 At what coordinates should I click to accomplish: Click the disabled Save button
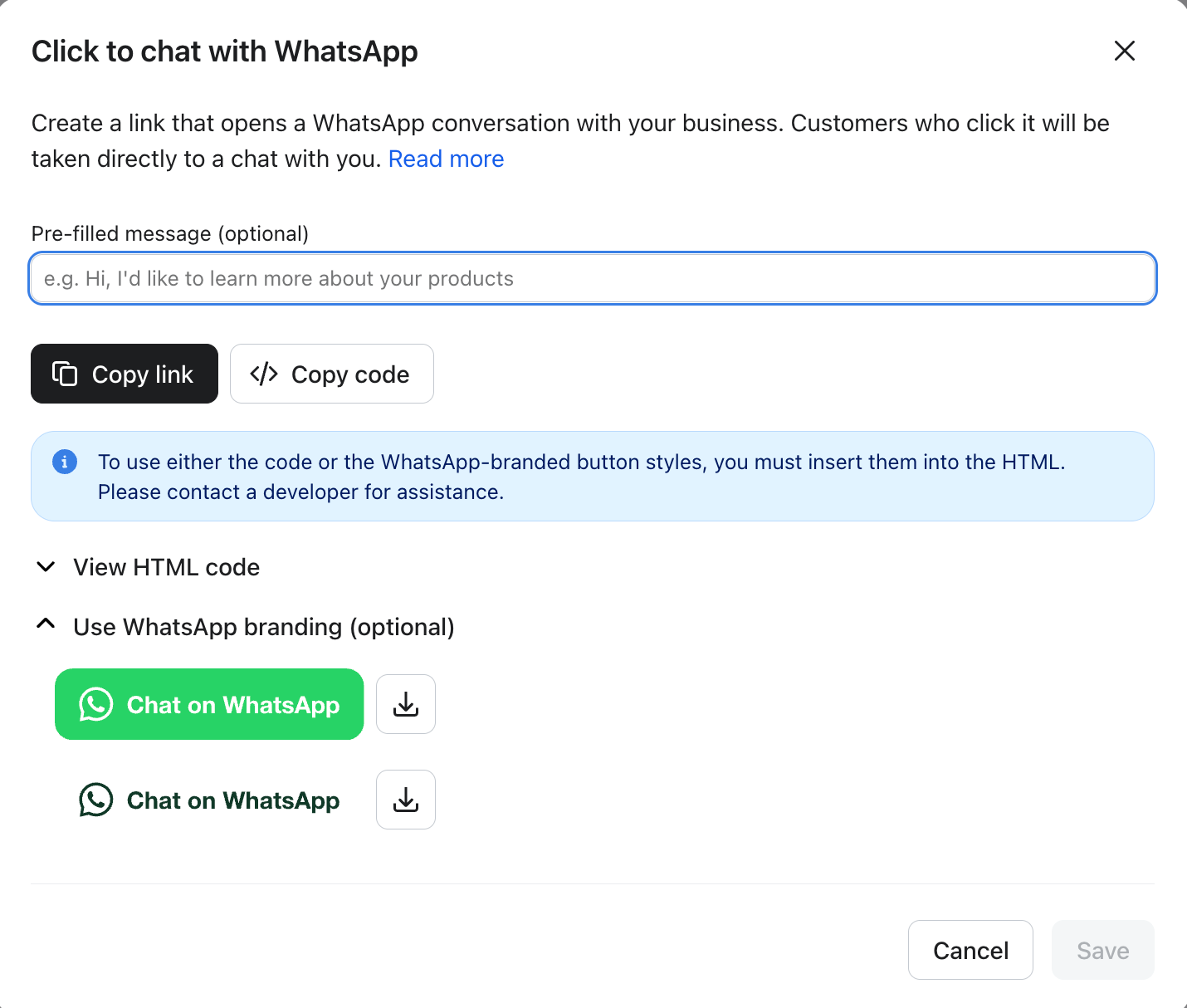1102,950
